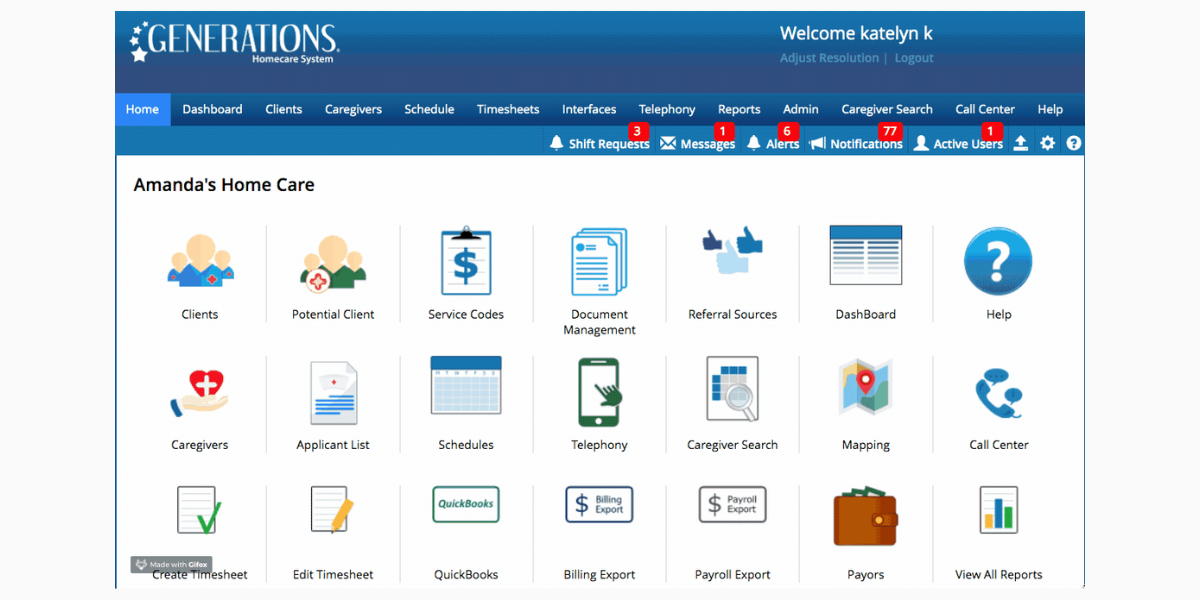Select the QuickBooks icon

pyautogui.click(x=466, y=504)
